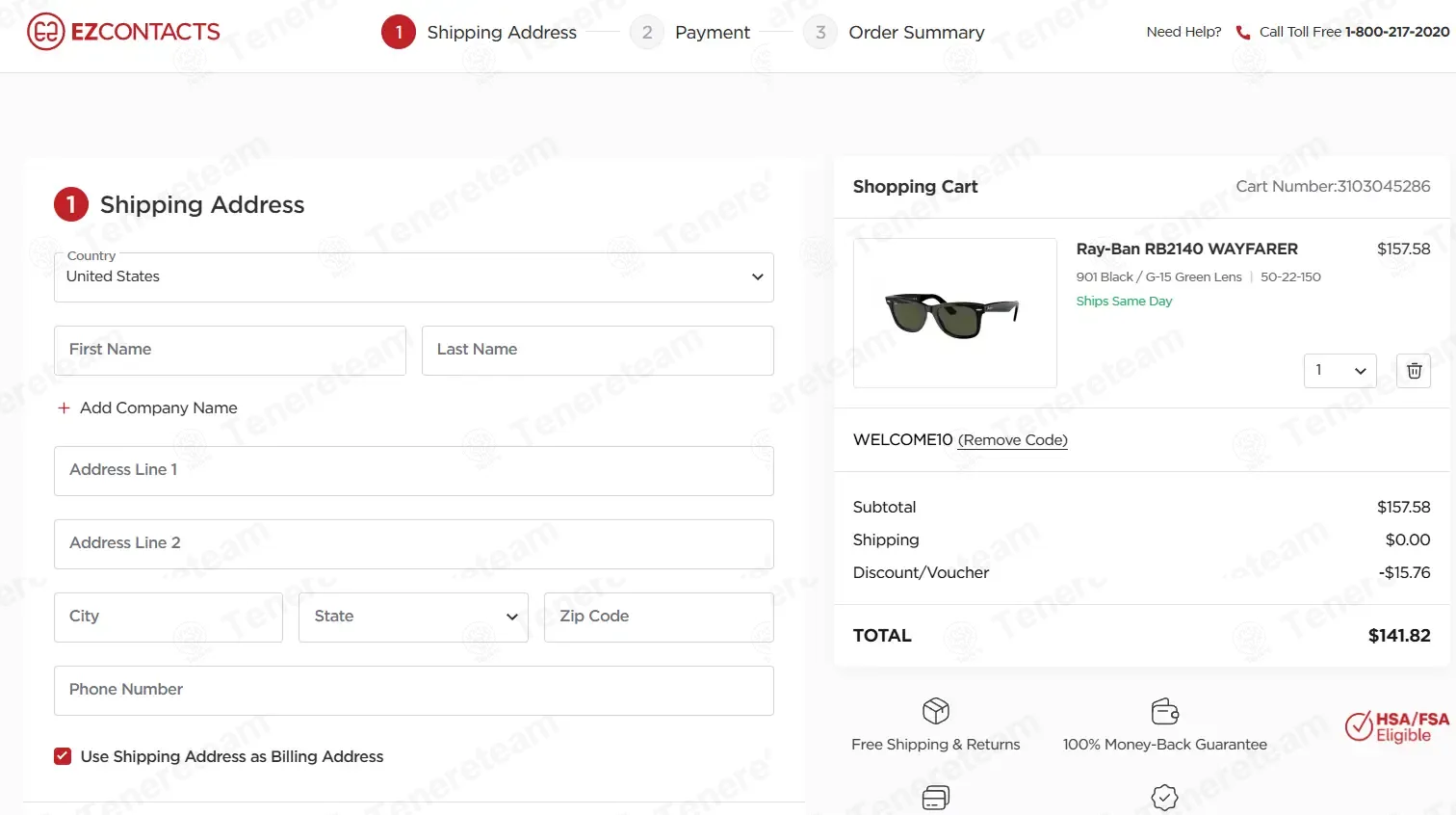Click the Shopping Cart heading

915,186
